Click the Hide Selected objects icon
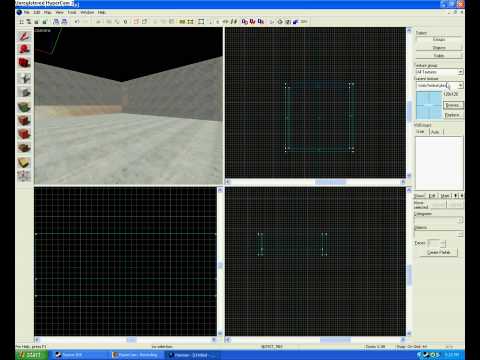The width and height of the screenshot is (480, 360). [x=136, y=22]
